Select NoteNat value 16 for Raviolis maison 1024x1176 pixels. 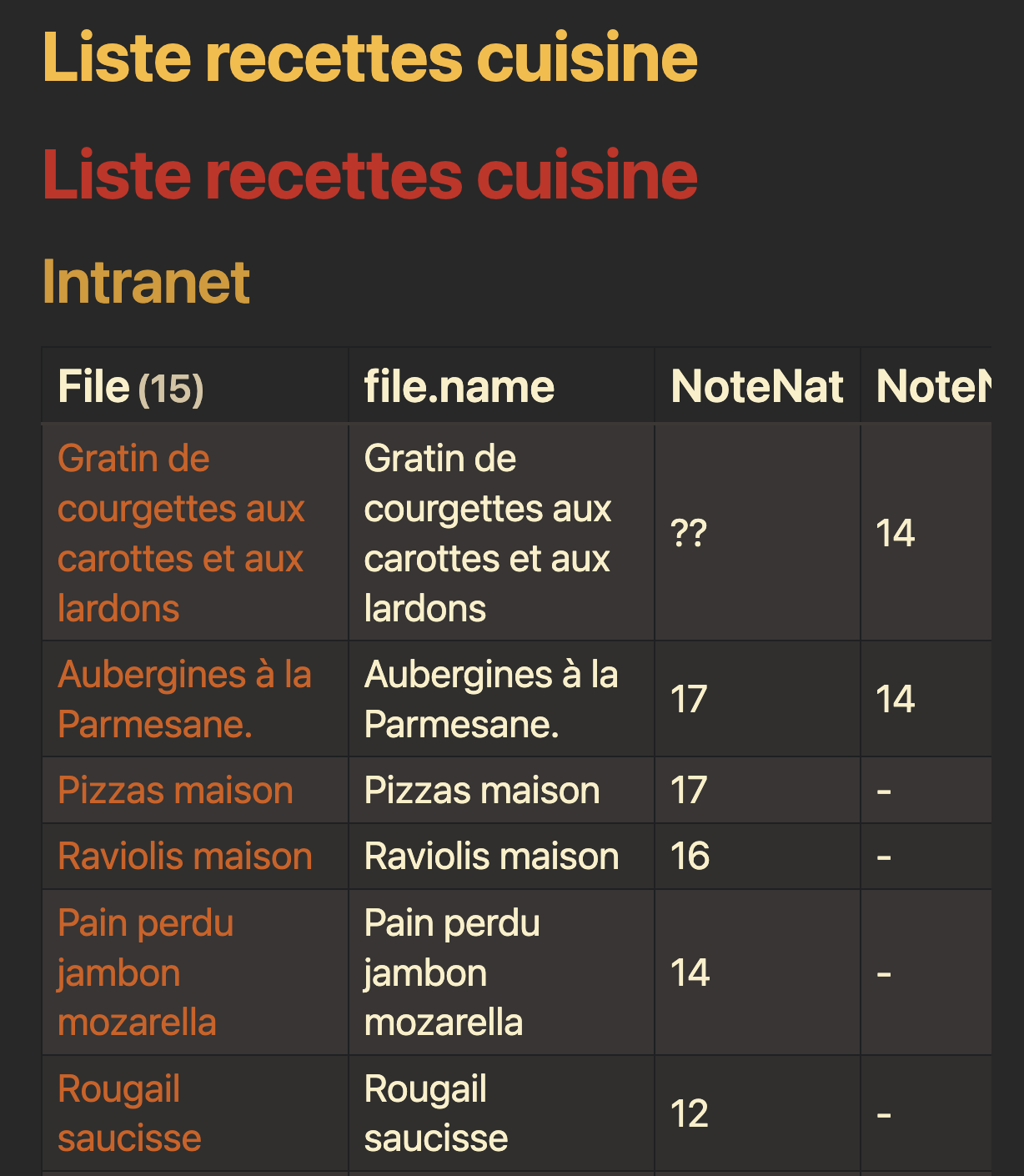(x=690, y=857)
